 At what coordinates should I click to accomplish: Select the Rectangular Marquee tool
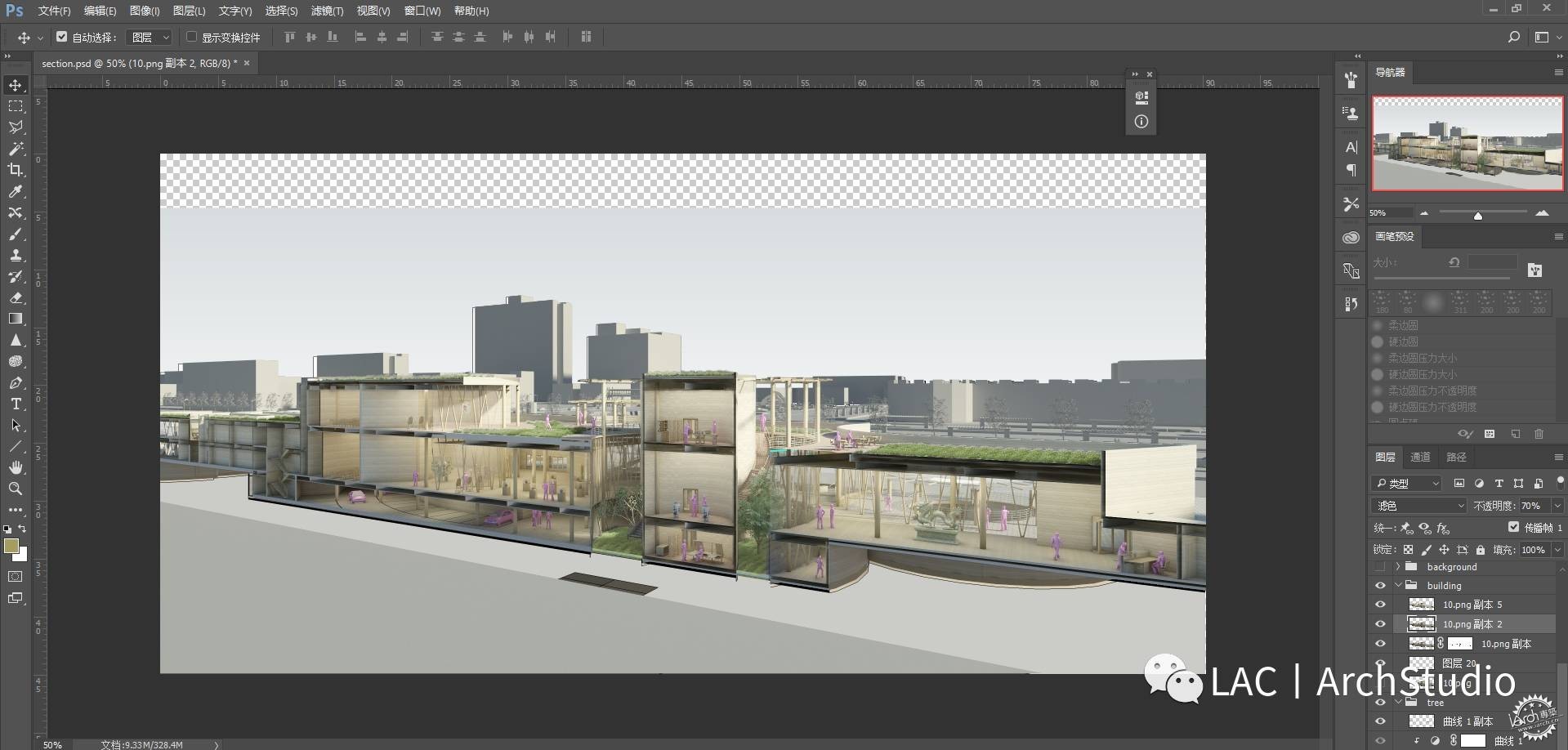(x=16, y=106)
